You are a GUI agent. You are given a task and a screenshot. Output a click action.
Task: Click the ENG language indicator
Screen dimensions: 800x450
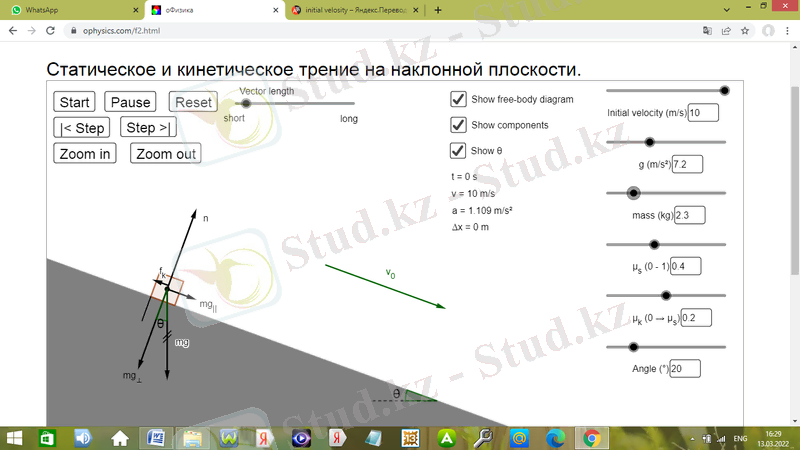(740, 439)
